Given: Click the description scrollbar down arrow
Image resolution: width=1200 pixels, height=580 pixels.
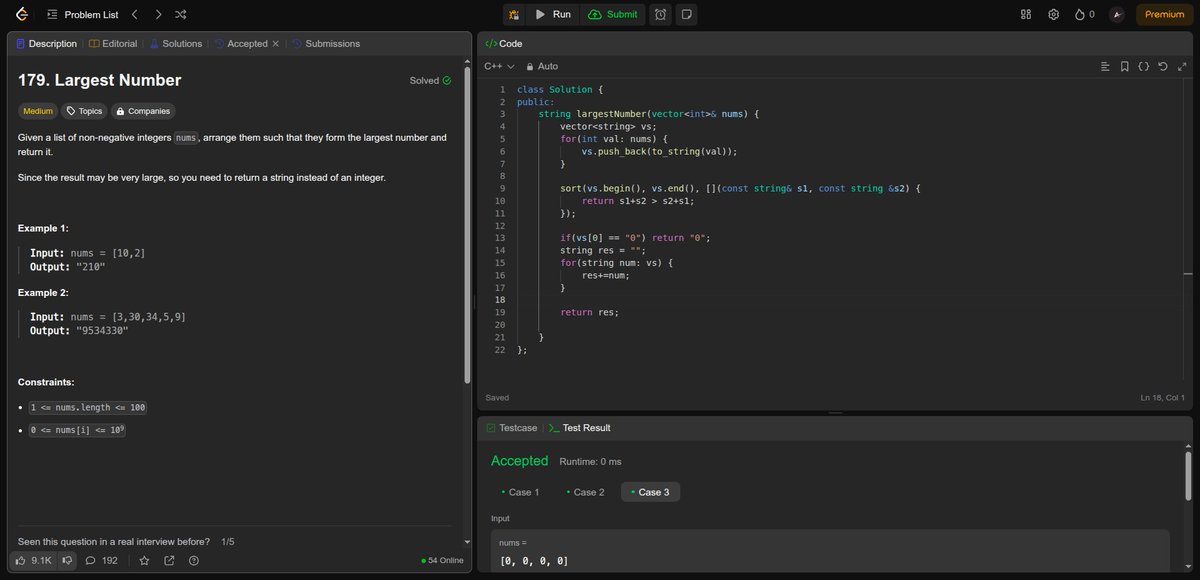Looking at the screenshot, I should coord(466,541).
